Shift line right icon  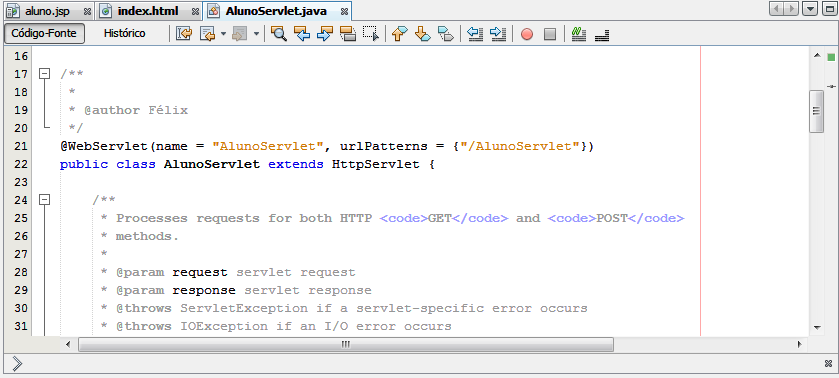coord(498,34)
